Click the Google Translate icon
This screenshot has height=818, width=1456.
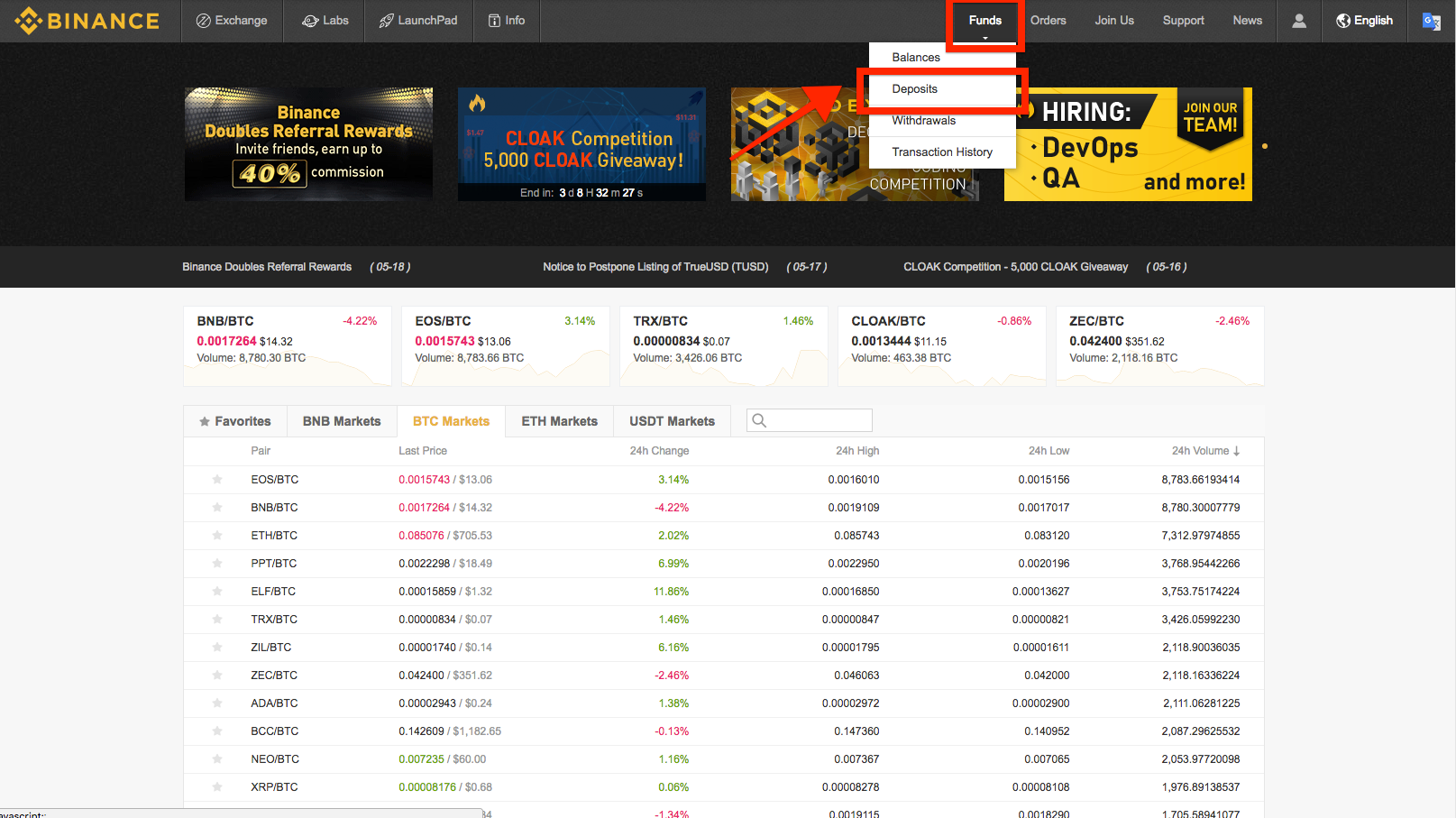1431,21
